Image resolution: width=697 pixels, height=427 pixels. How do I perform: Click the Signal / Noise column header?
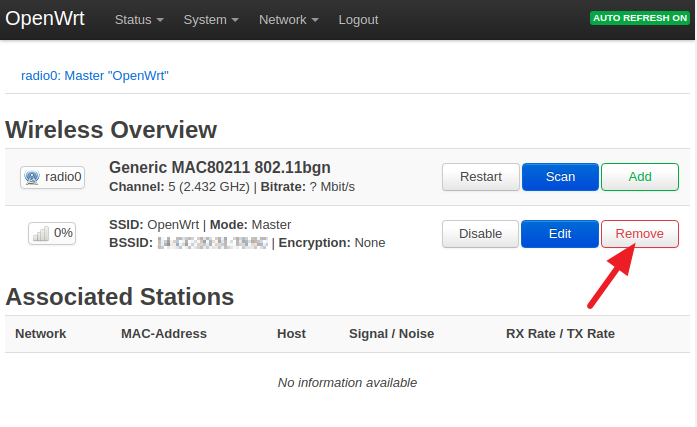391,334
